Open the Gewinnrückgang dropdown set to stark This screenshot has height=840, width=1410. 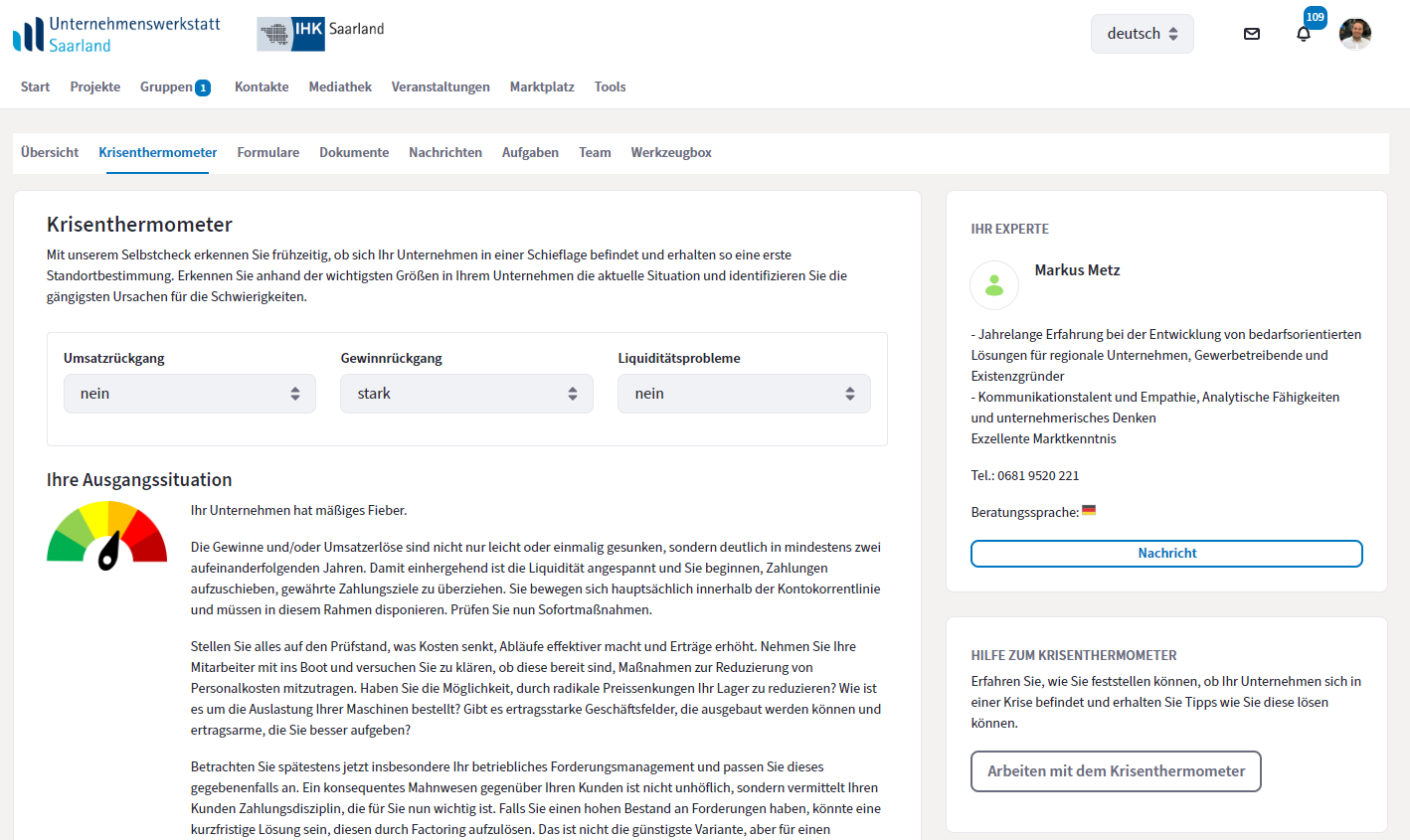tap(466, 394)
